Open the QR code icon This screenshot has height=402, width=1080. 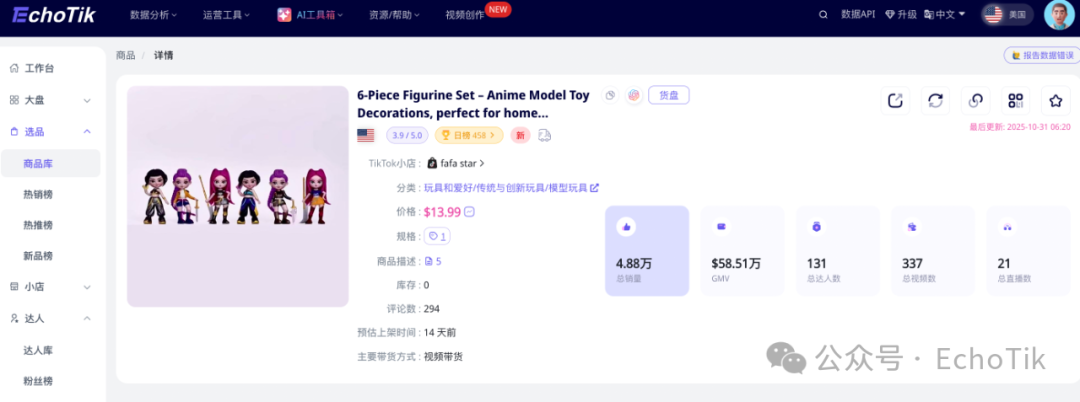click(x=1015, y=100)
